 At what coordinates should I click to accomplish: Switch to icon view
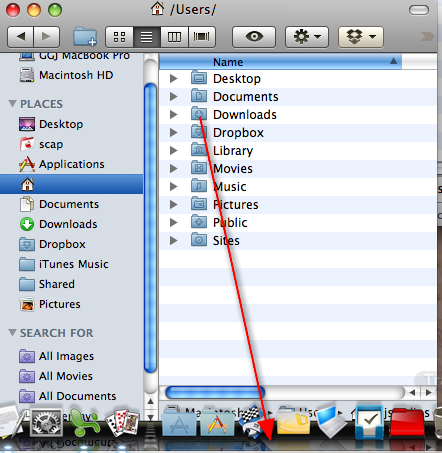coord(119,37)
